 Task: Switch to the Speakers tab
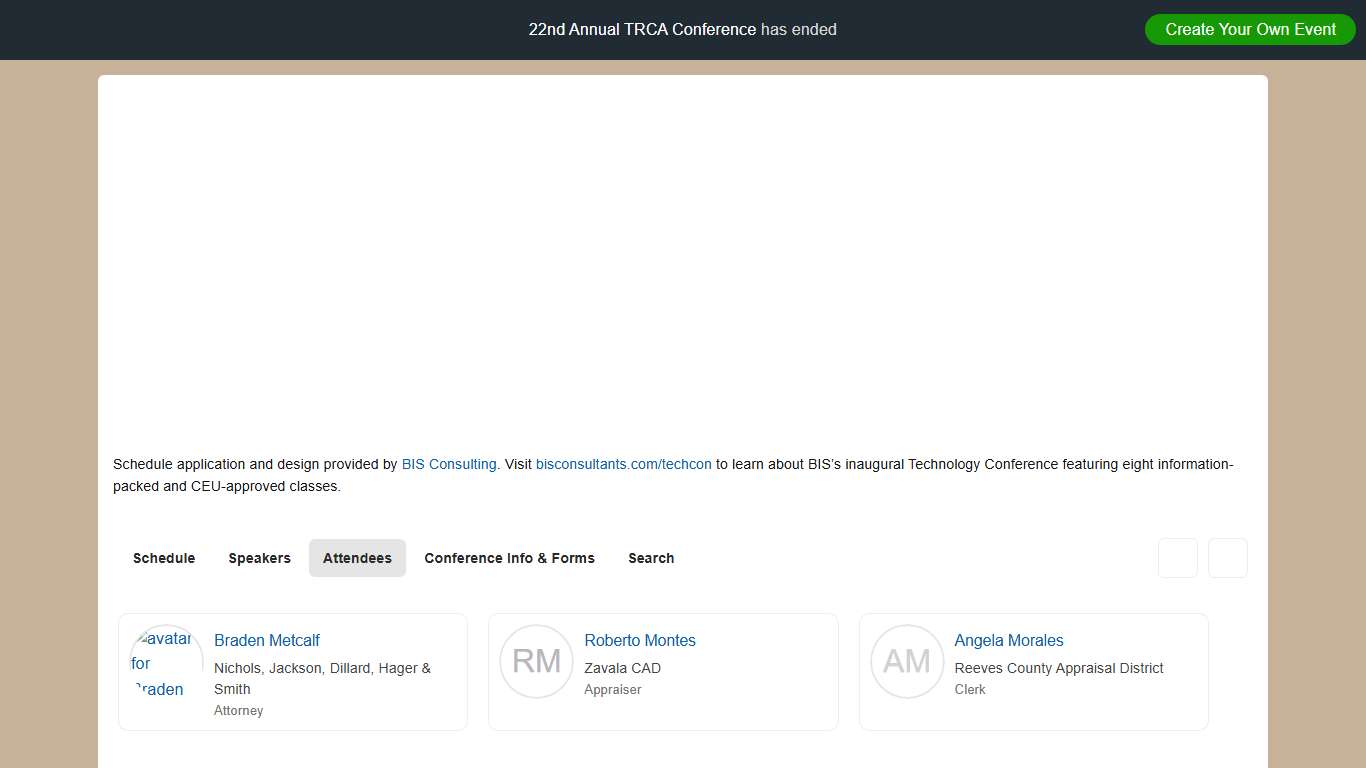coord(259,558)
